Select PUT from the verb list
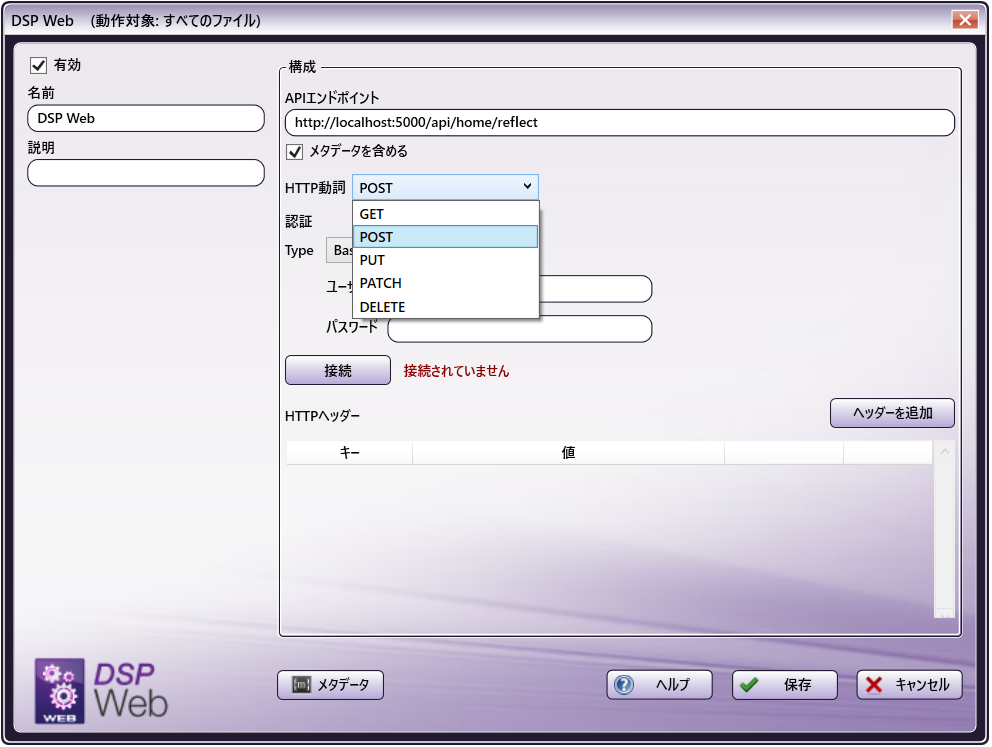 [446, 261]
